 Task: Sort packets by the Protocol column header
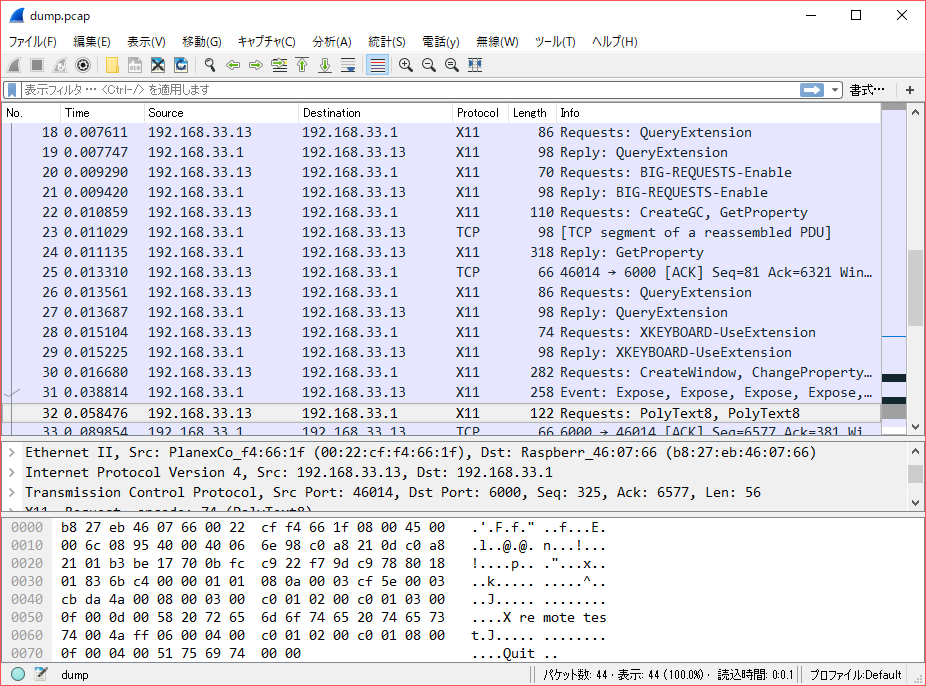click(478, 113)
